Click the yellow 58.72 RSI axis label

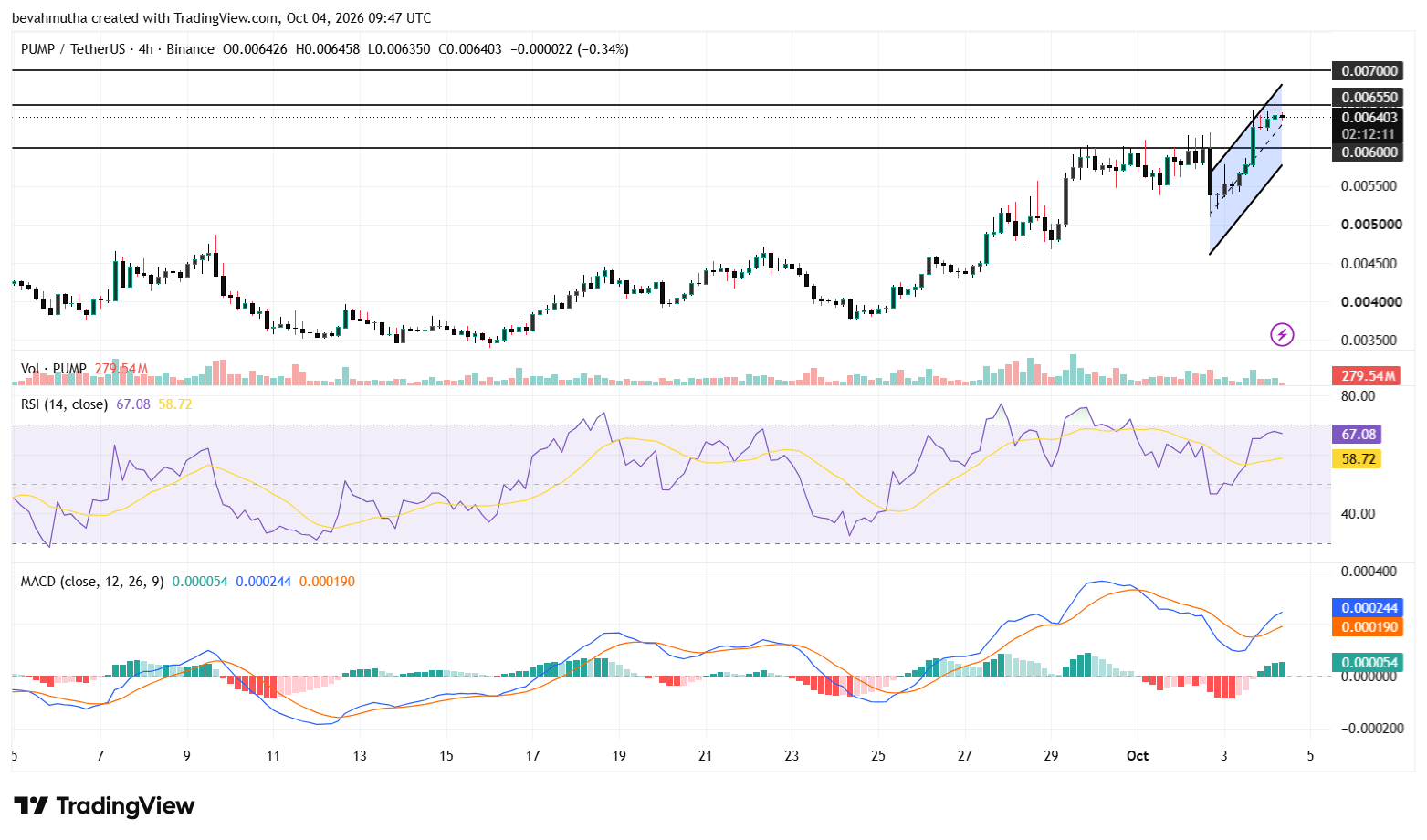1358,459
